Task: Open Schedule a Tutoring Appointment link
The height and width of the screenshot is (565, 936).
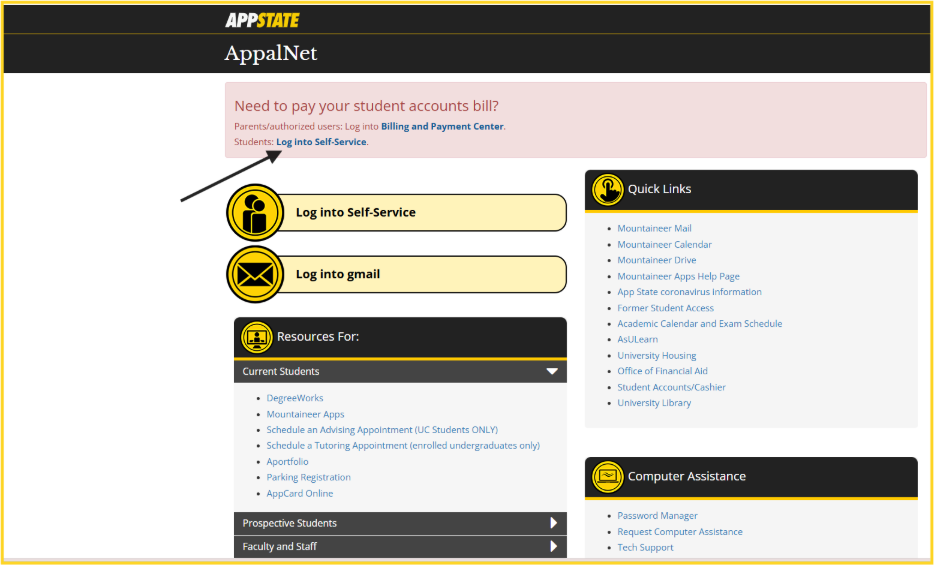Action: click(x=403, y=446)
